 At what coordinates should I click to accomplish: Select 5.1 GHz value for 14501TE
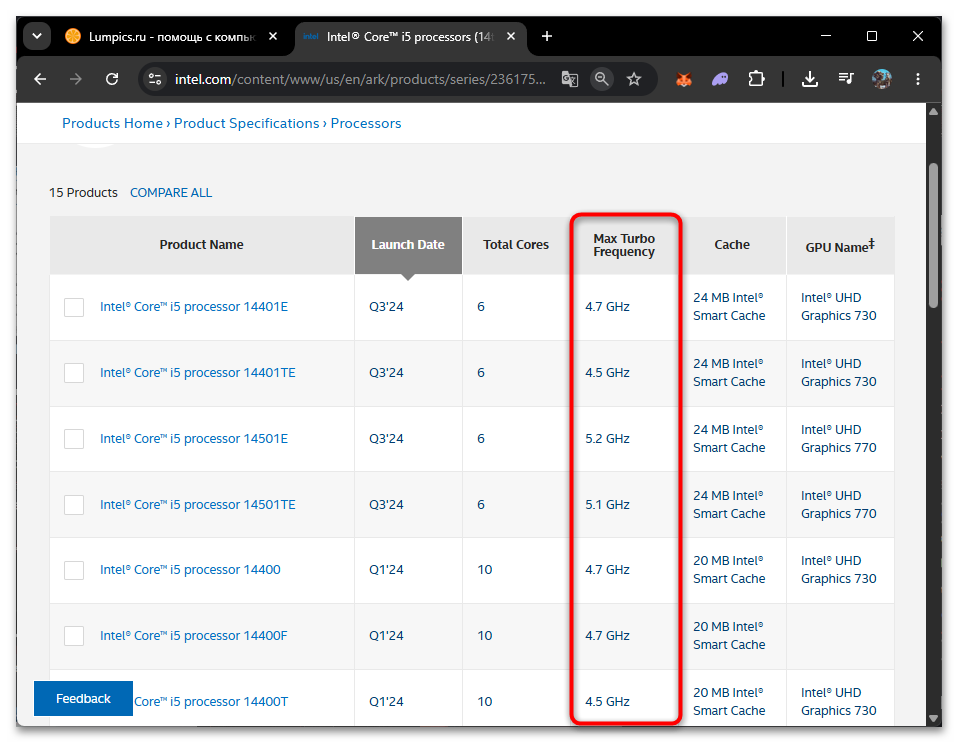tap(607, 505)
